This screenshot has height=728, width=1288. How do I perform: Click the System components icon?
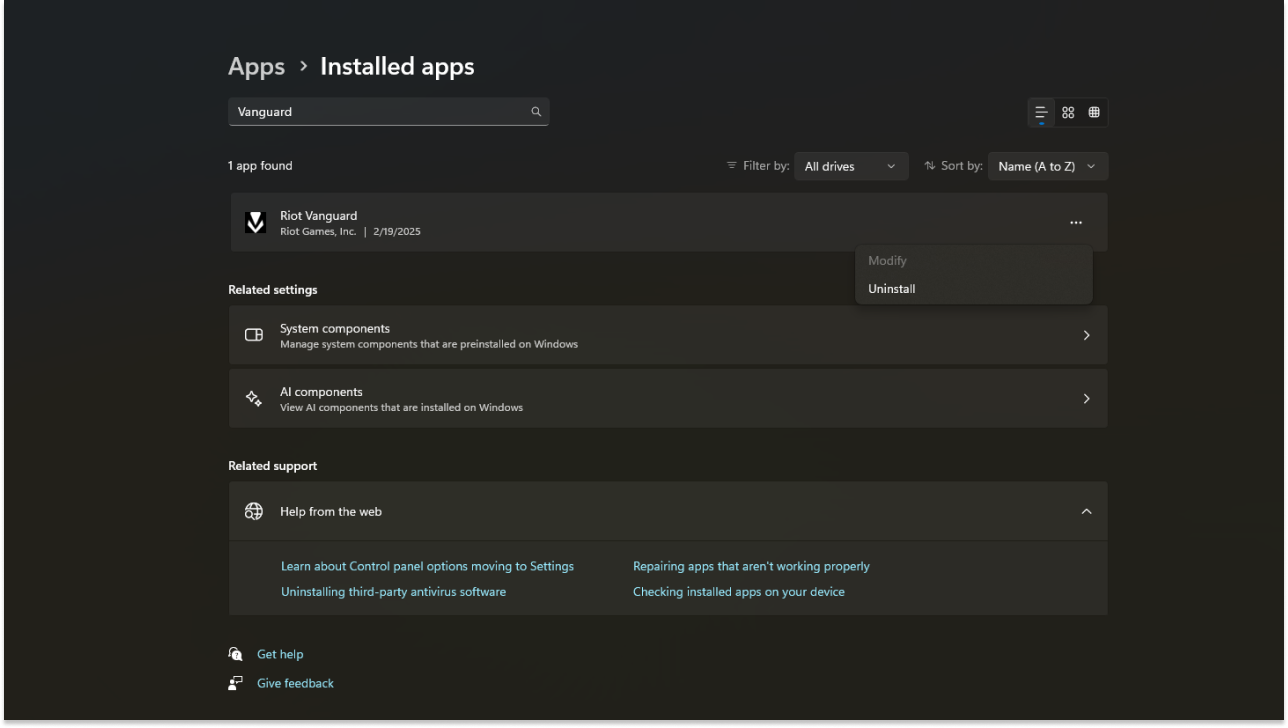[254, 335]
